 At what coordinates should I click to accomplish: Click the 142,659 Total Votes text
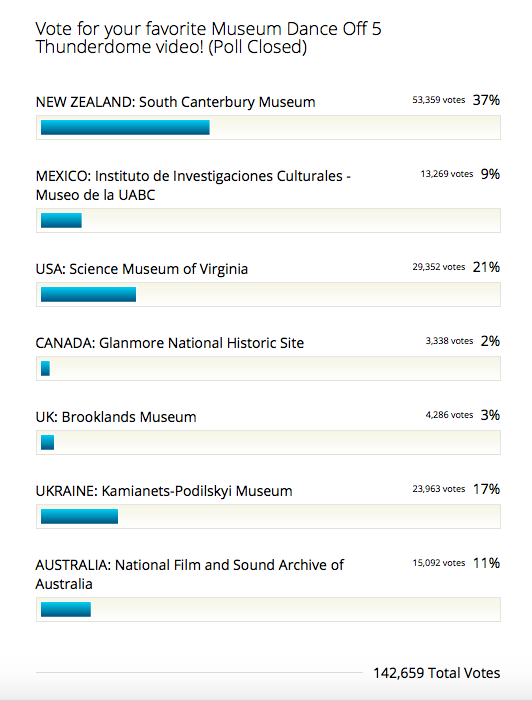pos(437,673)
